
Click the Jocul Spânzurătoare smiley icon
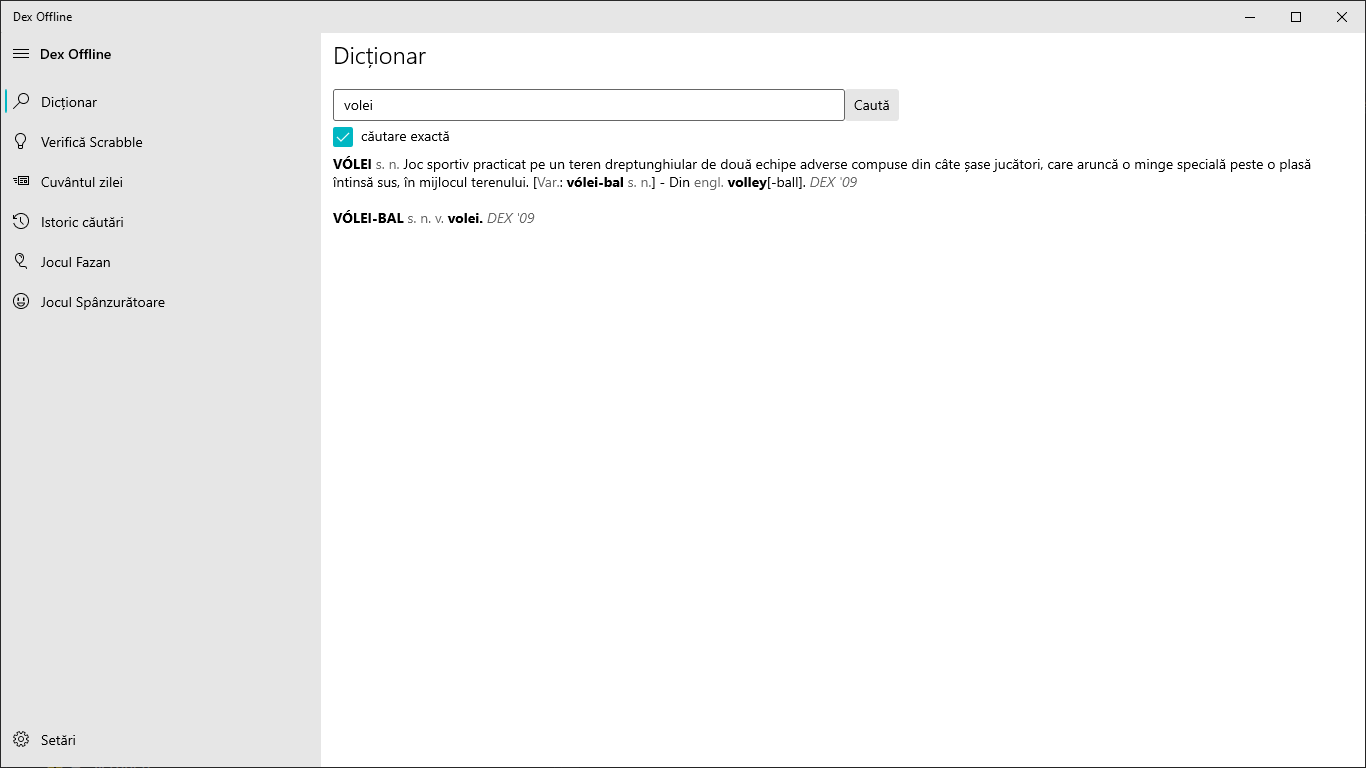point(21,302)
